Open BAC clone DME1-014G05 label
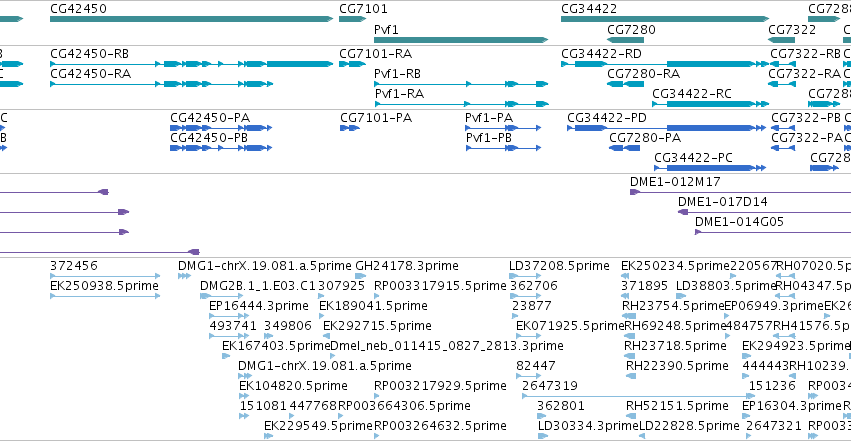 pos(739,221)
